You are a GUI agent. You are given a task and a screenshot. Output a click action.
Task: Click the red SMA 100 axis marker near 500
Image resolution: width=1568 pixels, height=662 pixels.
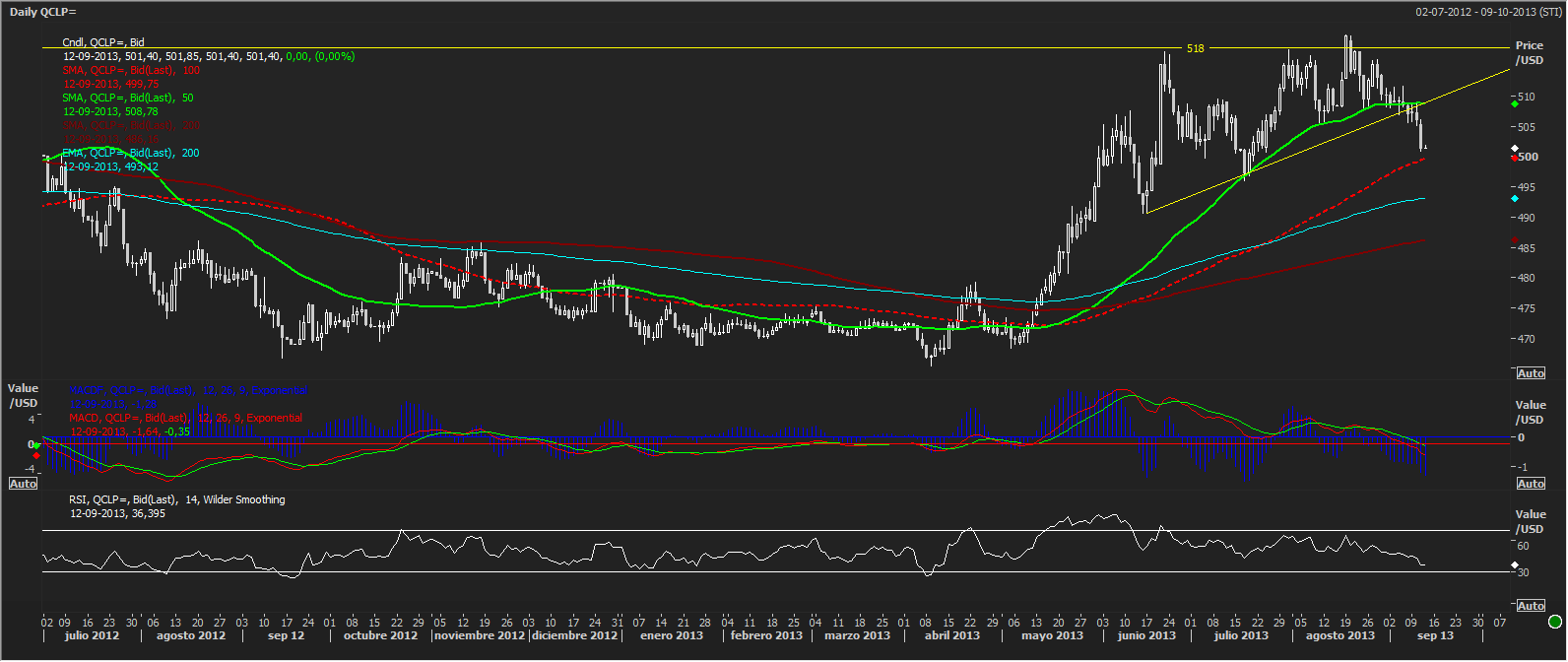pyautogui.click(x=1515, y=158)
